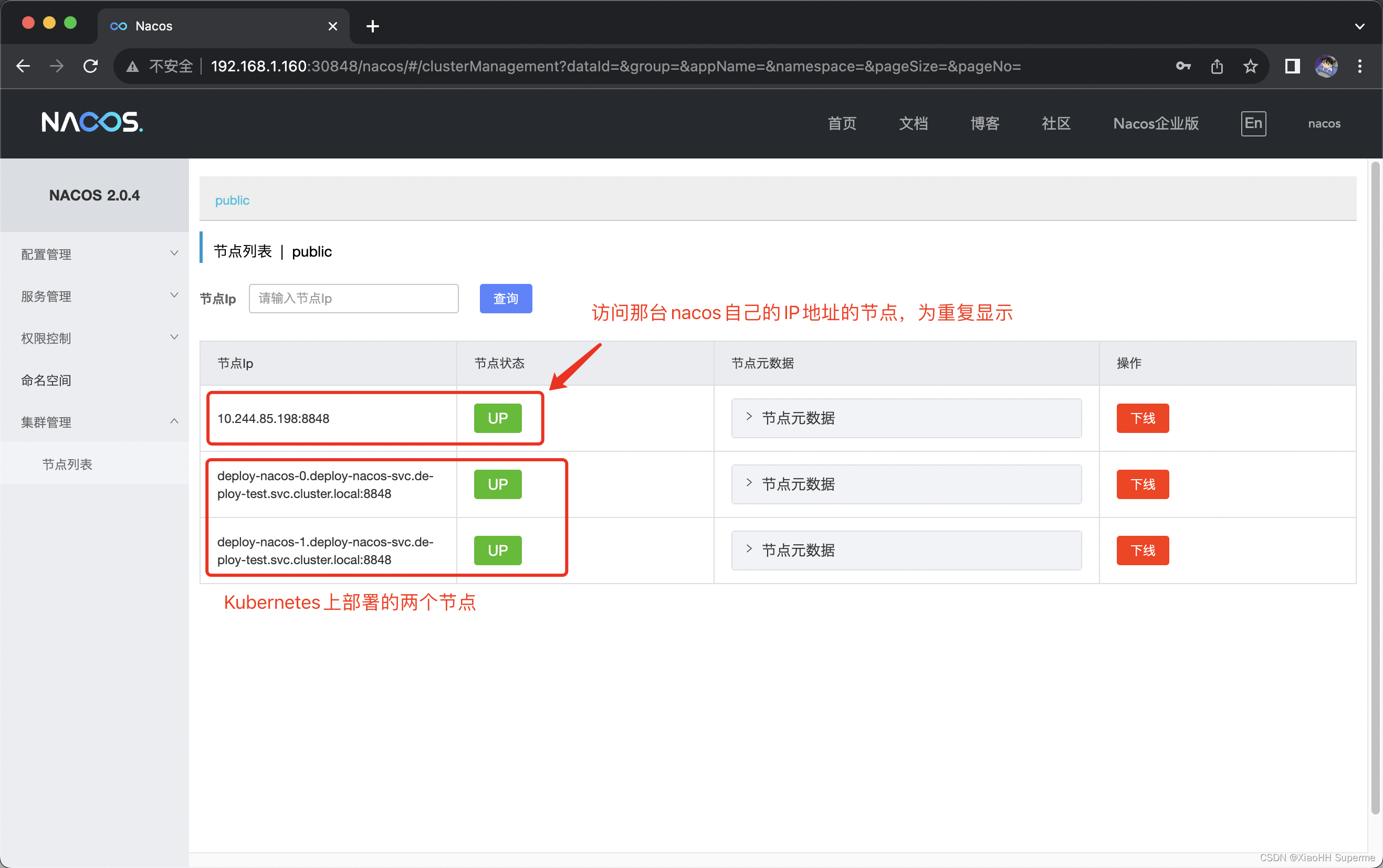Click the NACOS logo in header
This screenshot has height=868, width=1383.
pyautogui.click(x=92, y=122)
